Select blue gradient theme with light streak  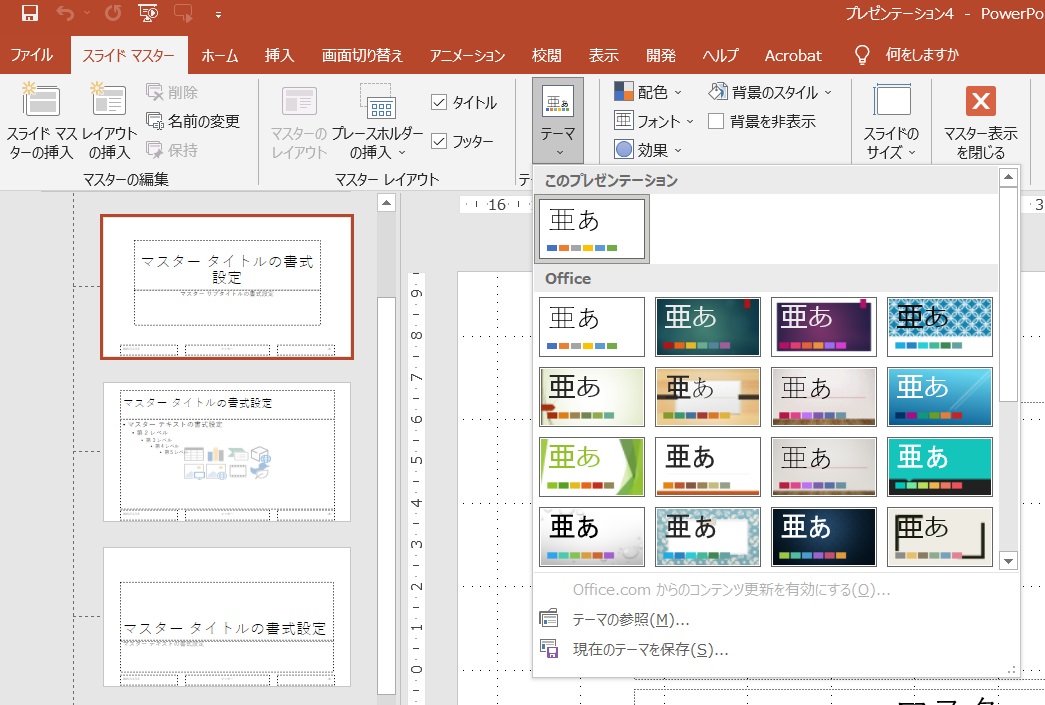point(940,396)
